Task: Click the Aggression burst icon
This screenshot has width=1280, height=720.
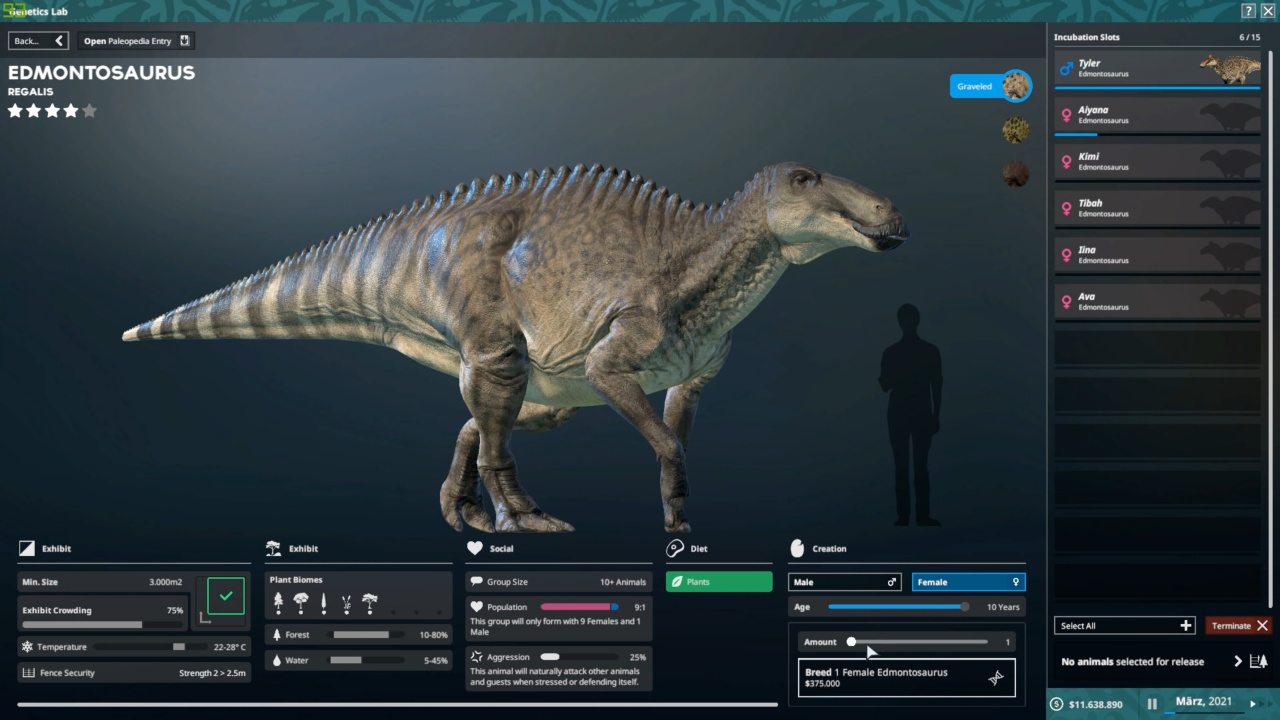Action: (x=477, y=657)
